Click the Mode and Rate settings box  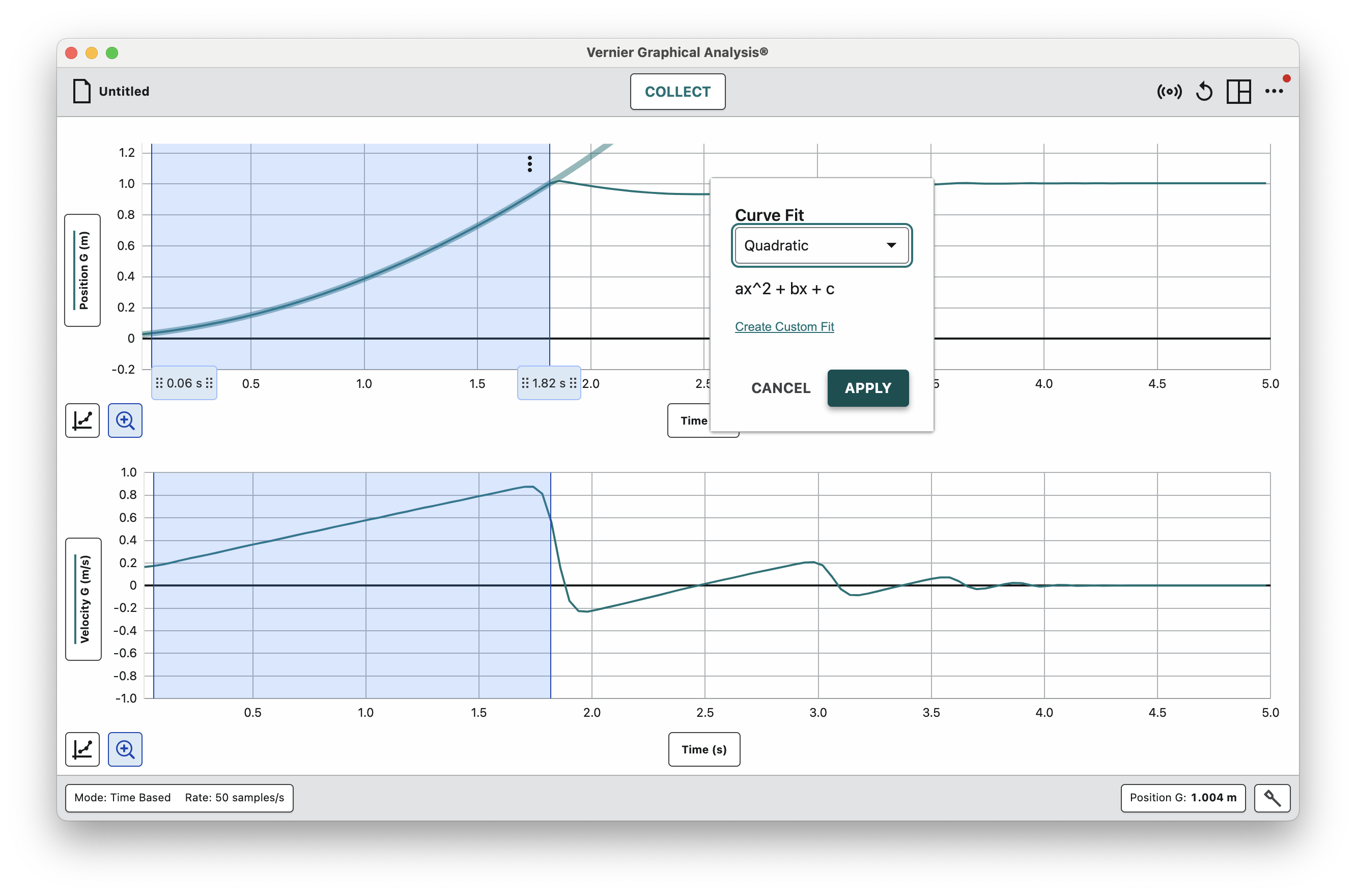[x=179, y=798]
